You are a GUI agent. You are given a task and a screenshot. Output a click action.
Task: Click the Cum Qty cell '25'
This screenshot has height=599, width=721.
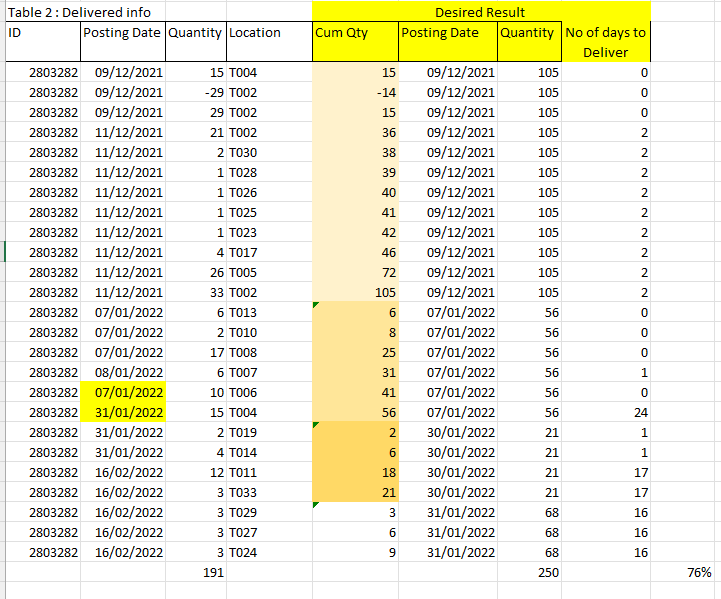[355, 352]
